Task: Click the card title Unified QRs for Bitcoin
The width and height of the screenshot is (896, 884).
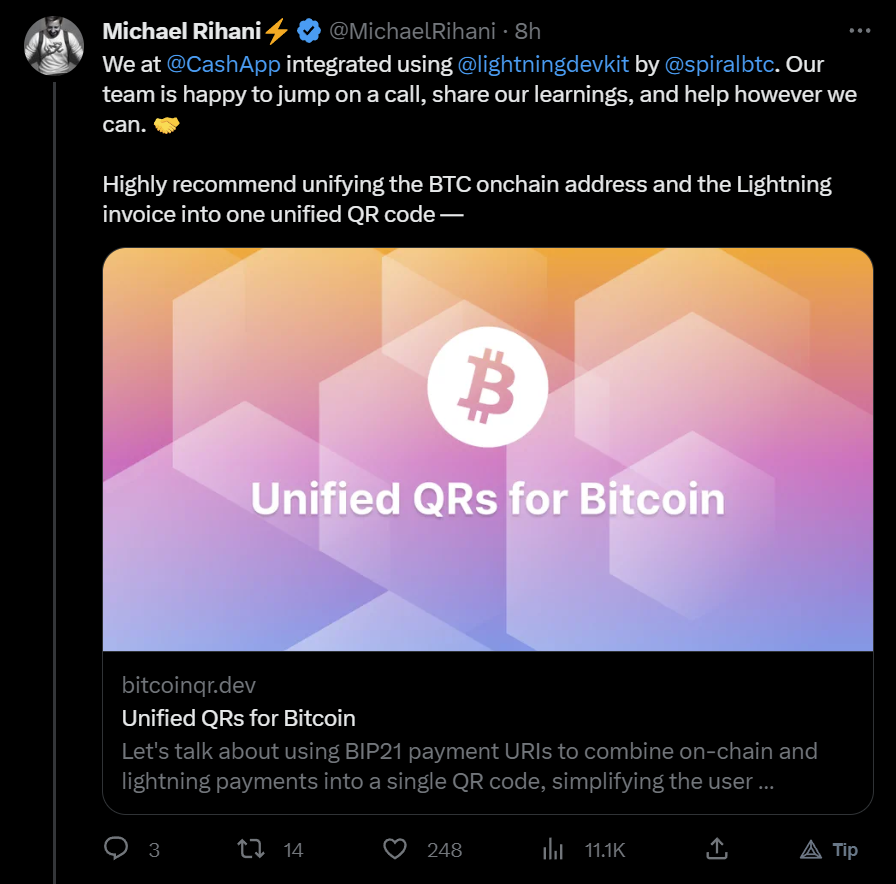Action: 238,718
